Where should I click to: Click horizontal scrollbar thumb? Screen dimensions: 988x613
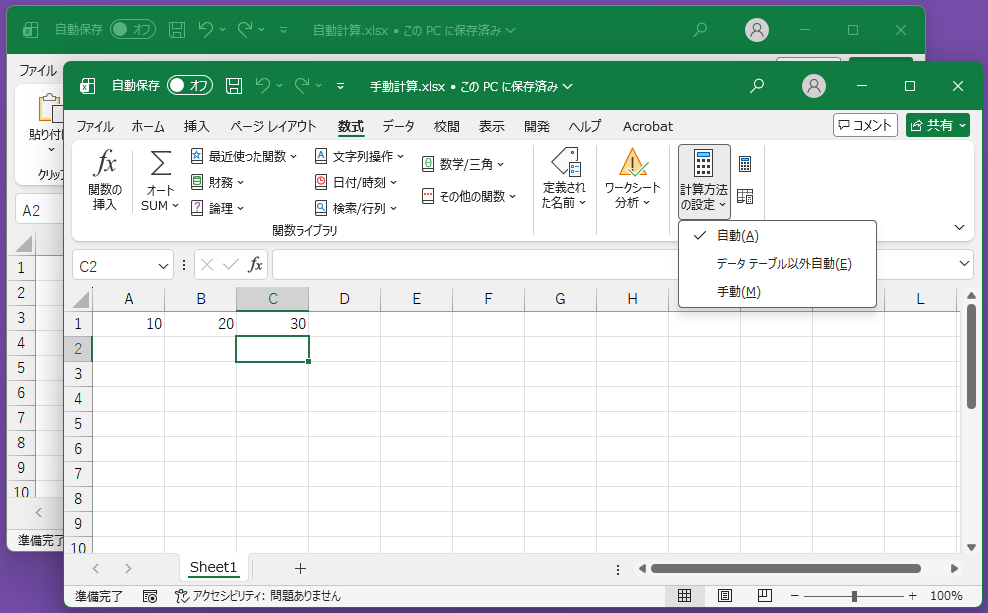click(x=786, y=568)
